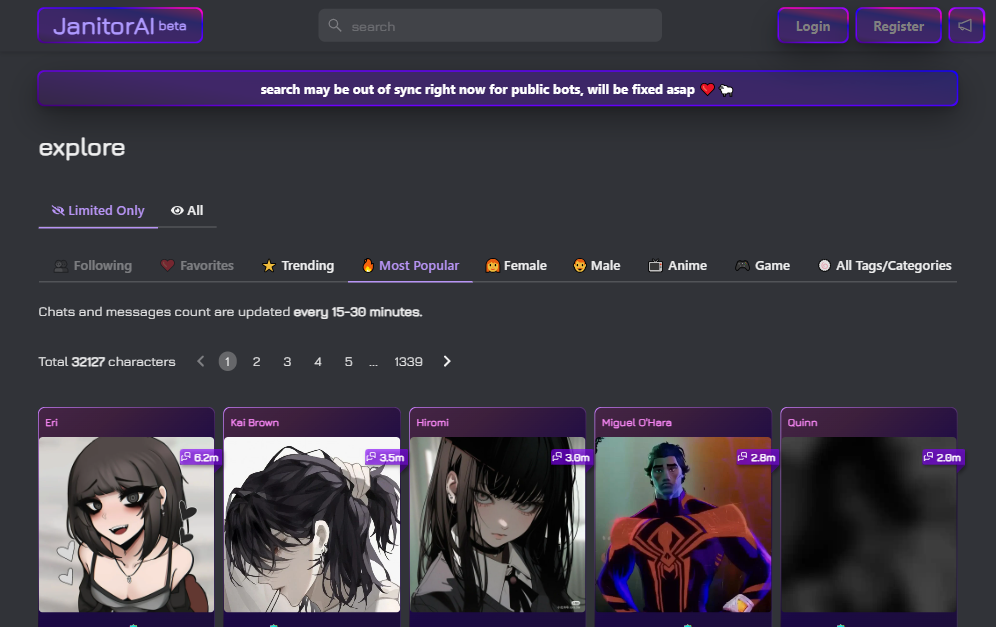The image size is (996, 627).
Task: Click the 3.0m chat badge on Hiromi
Action: (x=571, y=457)
